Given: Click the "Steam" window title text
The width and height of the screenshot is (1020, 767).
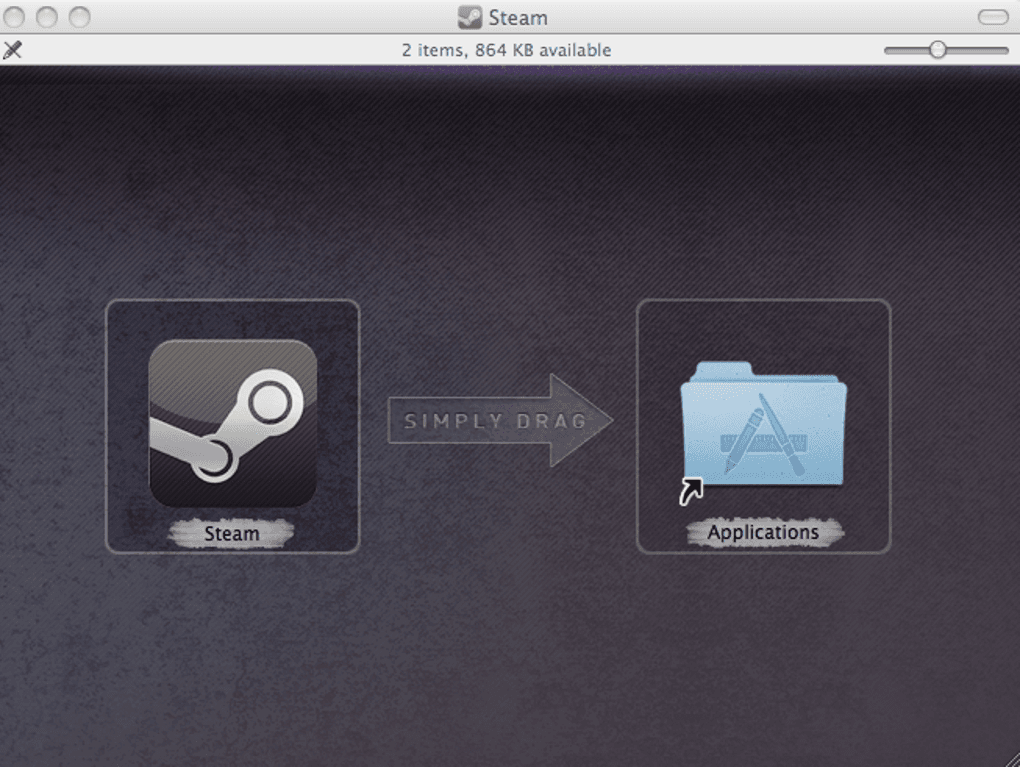Looking at the screenshot, I should click(x=518, y=18).
